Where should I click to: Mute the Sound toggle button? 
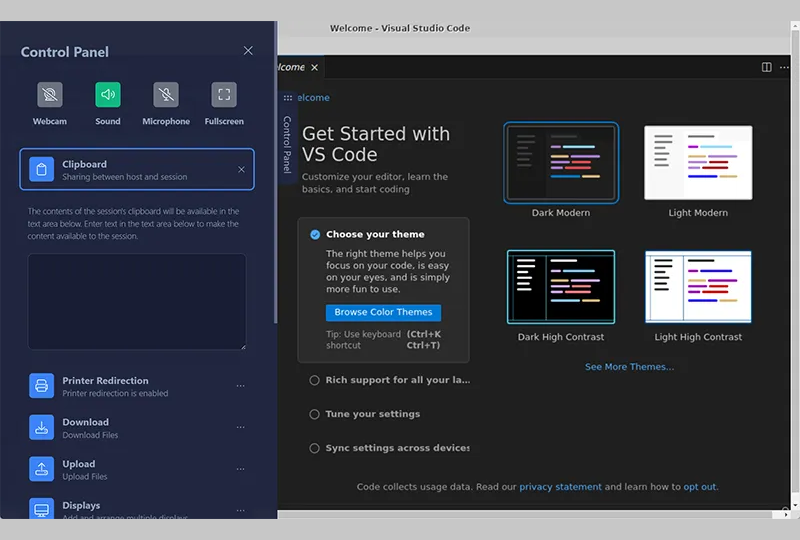(x=108, y=94)
